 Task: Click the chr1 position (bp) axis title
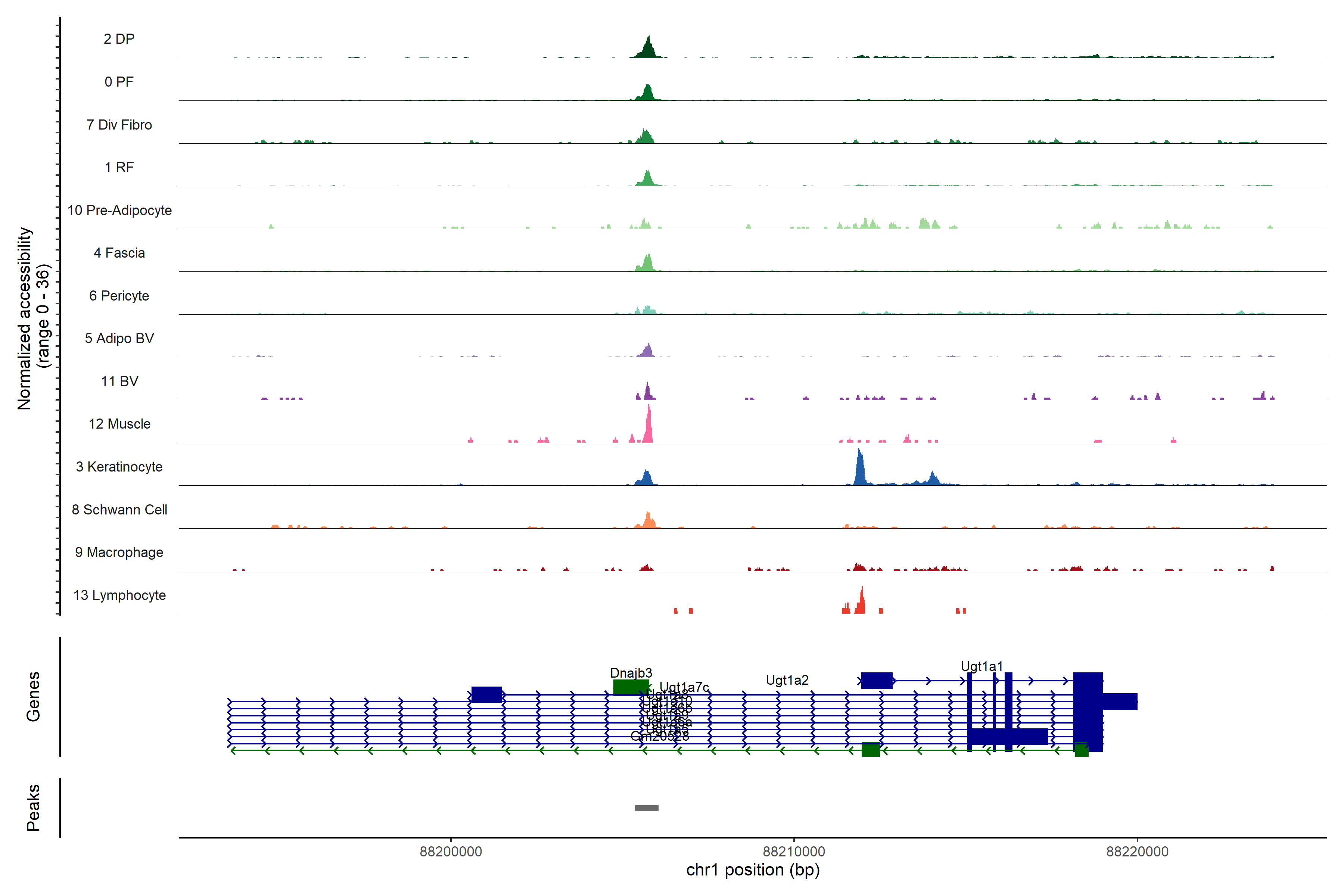pos(753,870)
